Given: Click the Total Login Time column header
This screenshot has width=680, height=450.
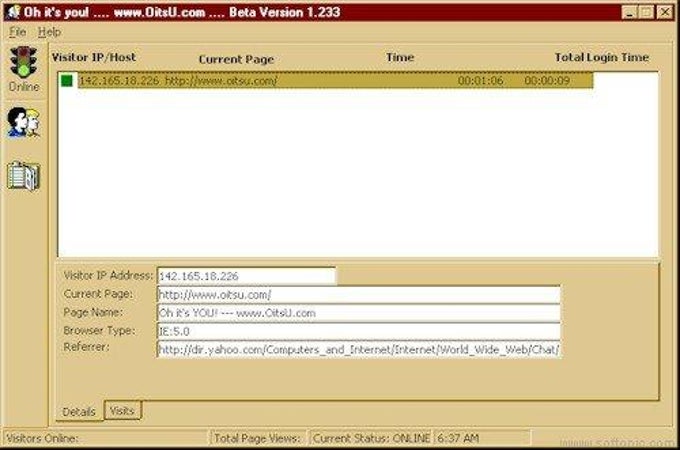Looking at the screenshot, I should (x=602, y=57).
